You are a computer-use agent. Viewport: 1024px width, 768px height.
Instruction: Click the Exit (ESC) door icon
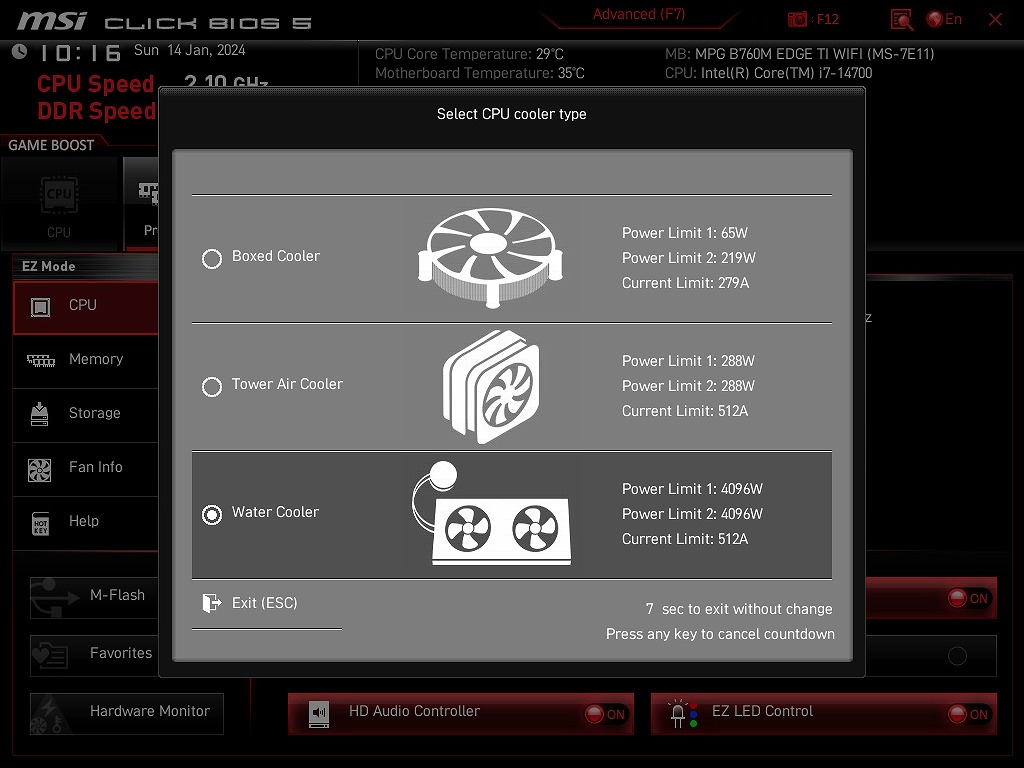tap(212, 603)
